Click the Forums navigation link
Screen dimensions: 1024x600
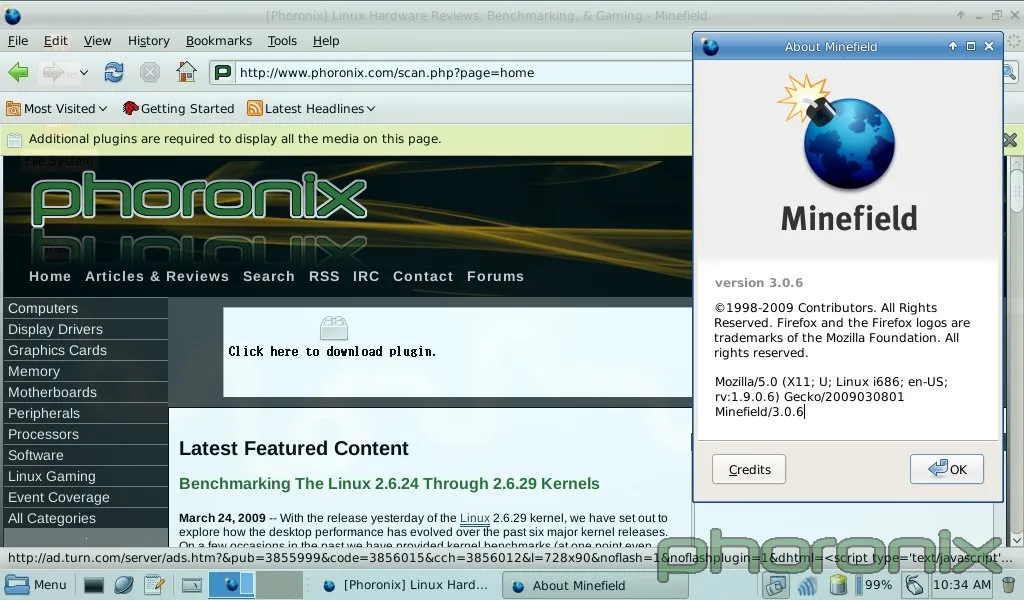[x=495, y=276]
